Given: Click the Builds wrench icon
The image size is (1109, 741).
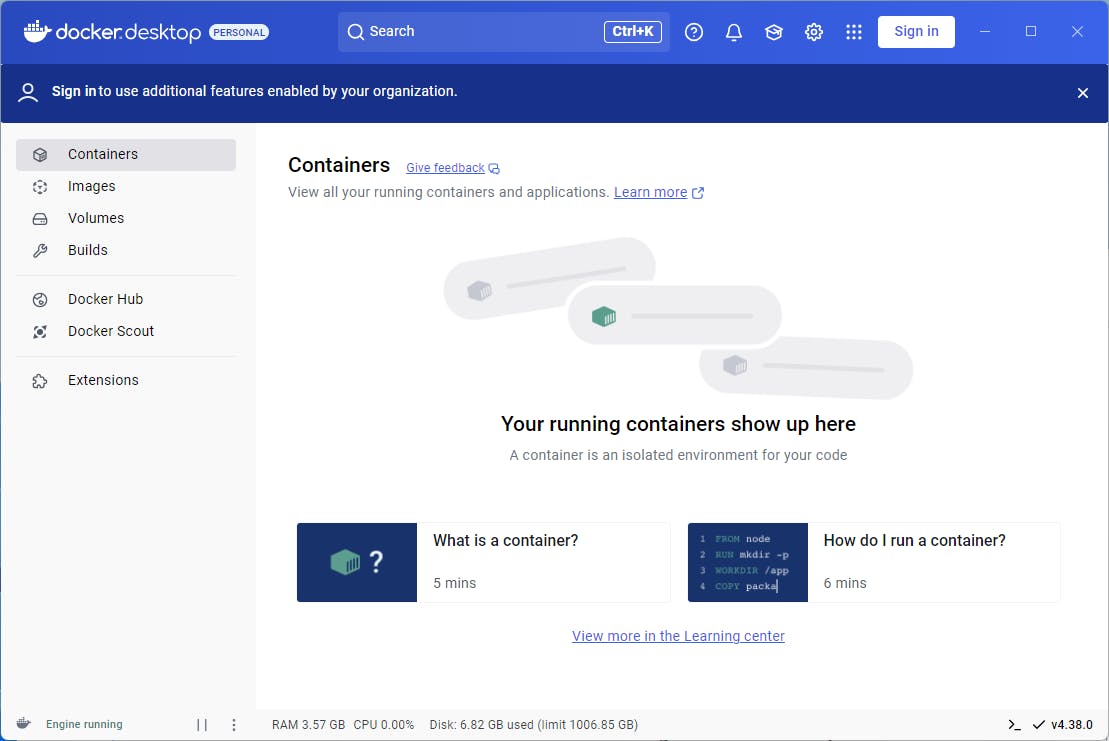Looking at the screenshot, I should point(40,250).
